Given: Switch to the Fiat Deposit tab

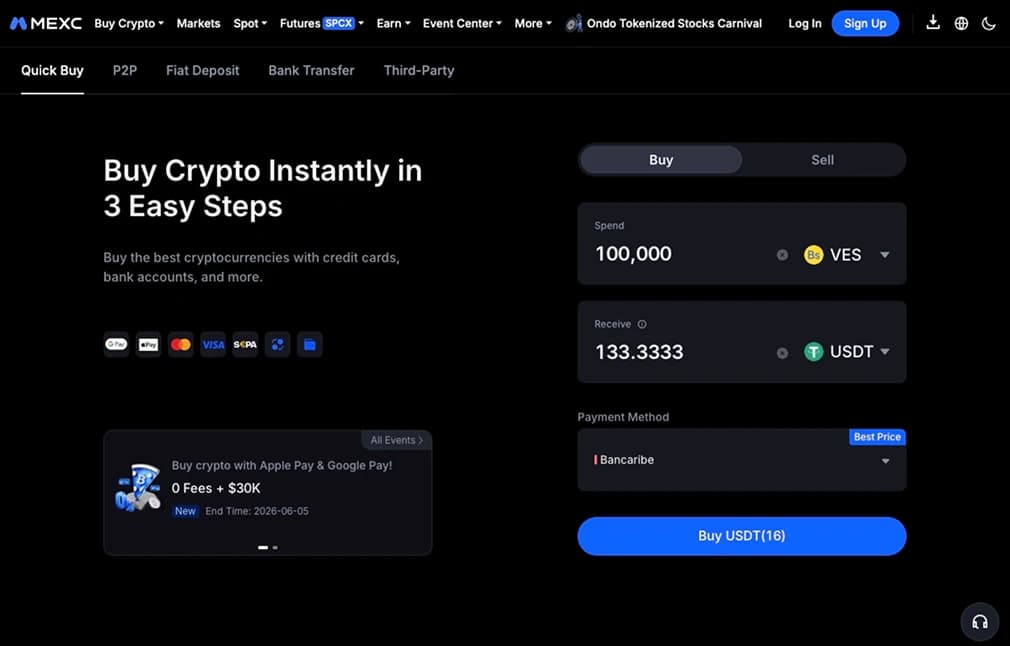Looking at the screenshot, I should coord(202,71).
